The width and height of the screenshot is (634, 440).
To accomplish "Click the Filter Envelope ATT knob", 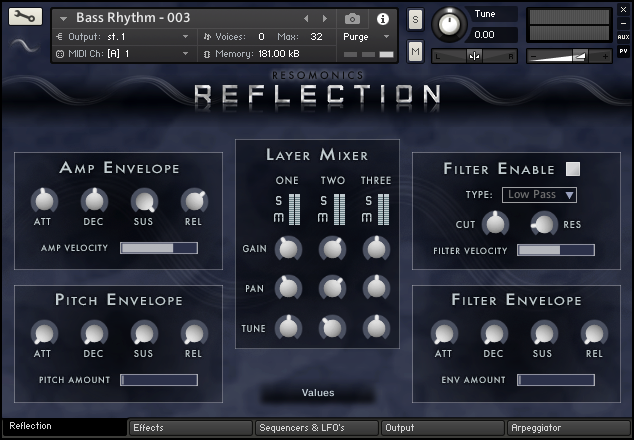I will [444, 334].
